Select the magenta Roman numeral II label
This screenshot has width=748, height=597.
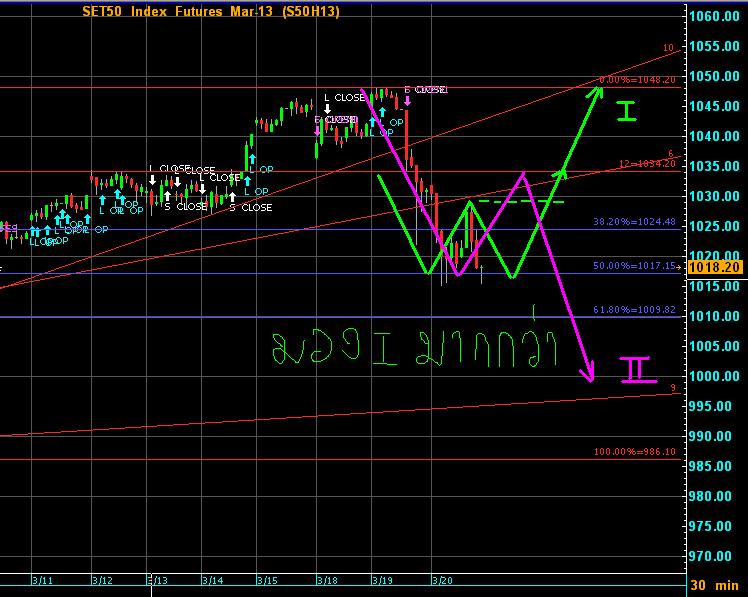[637, 369]
